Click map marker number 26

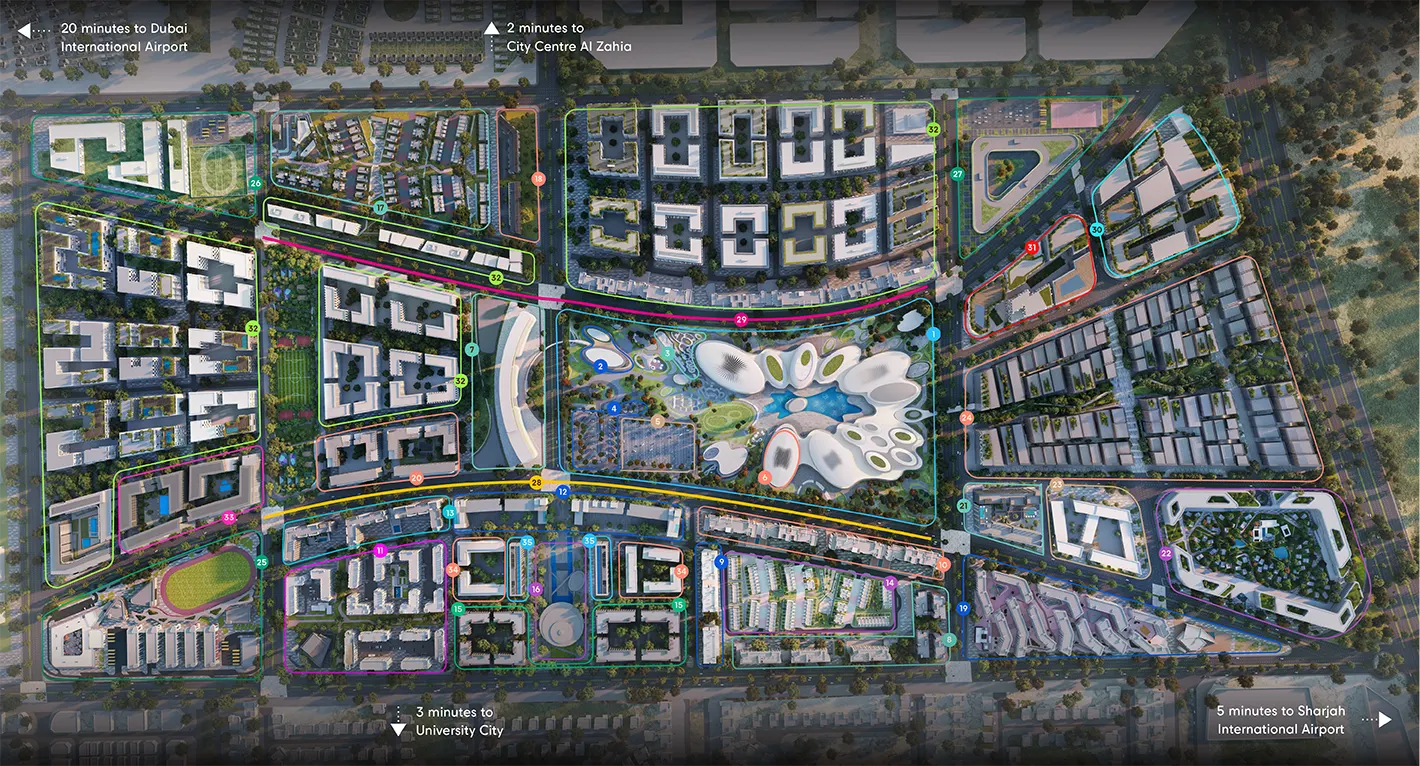coord(256,183)
